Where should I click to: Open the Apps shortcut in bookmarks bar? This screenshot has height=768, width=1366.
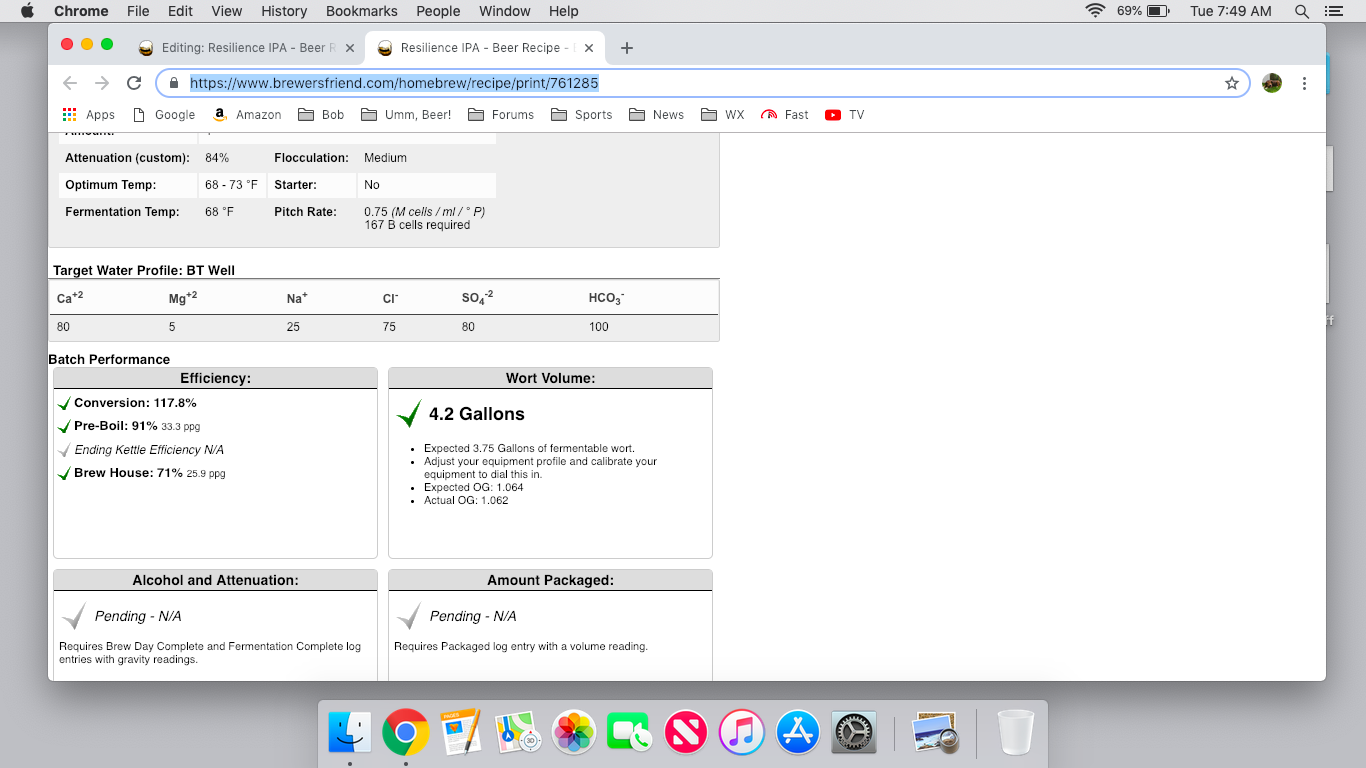coord(89,115)
